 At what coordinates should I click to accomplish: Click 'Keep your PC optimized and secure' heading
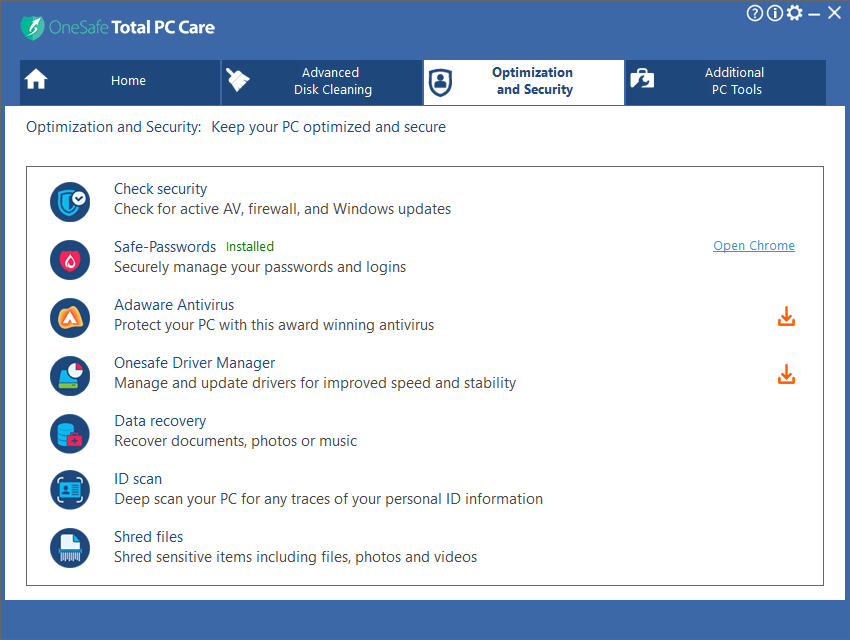pos(329,127)
